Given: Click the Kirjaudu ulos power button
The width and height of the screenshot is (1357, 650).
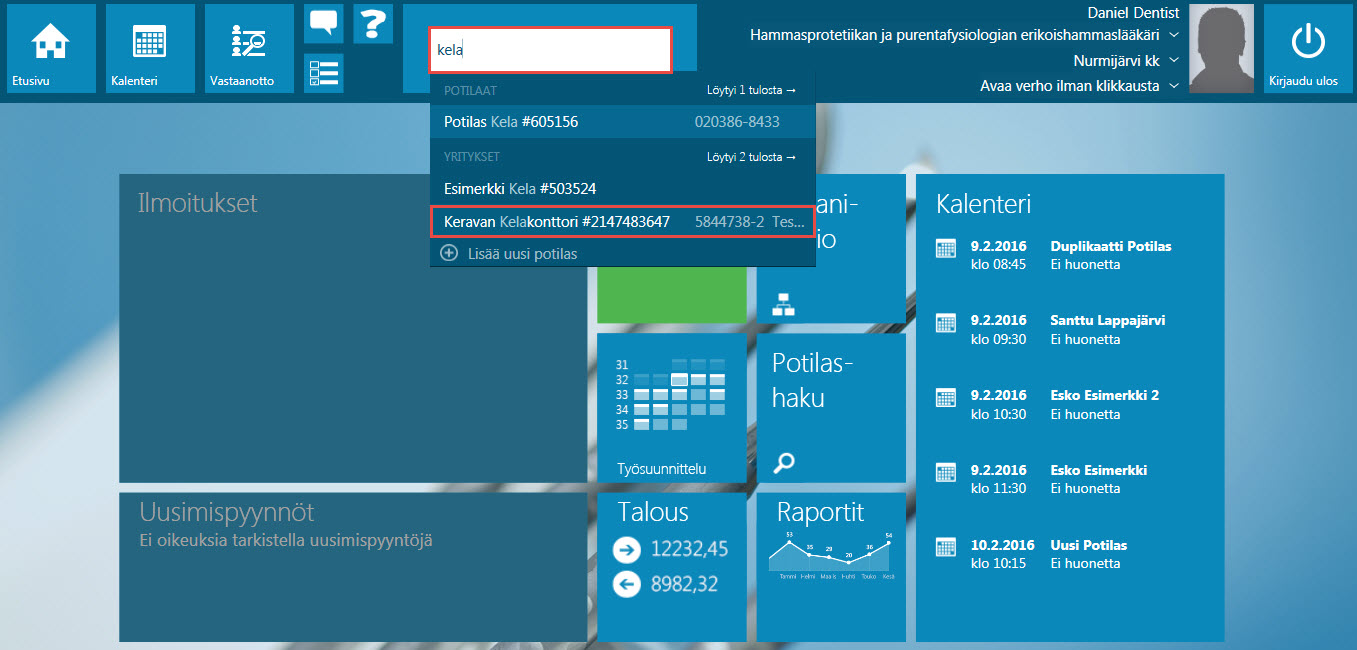Looking at the screenshot, I should tap(1308, 48).
